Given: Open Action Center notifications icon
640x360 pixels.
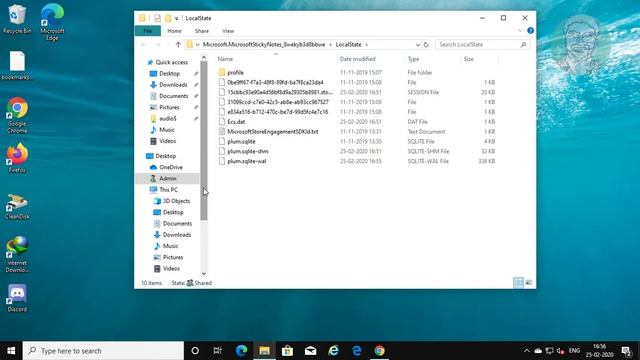Looking at the screenshot, I should click(627, 351).
